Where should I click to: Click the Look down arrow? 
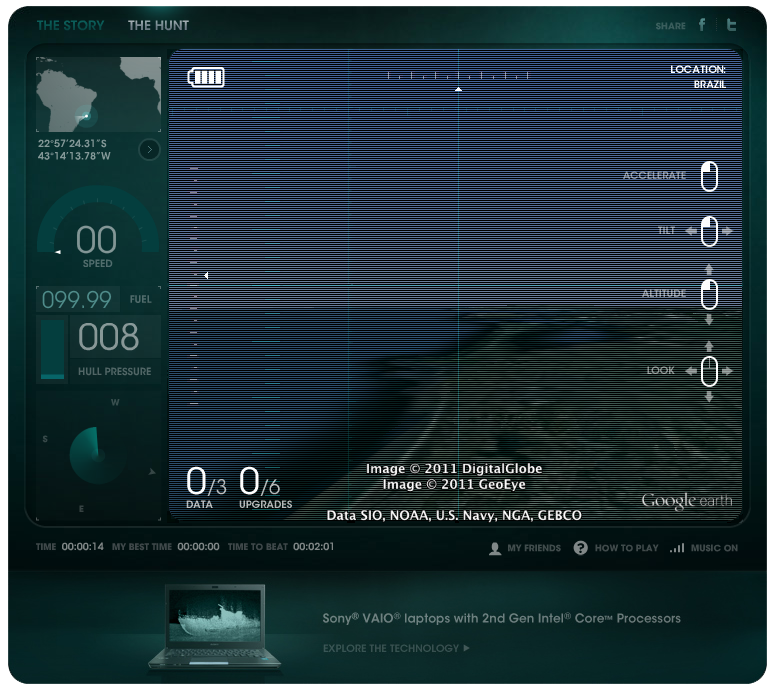[709, 396]
